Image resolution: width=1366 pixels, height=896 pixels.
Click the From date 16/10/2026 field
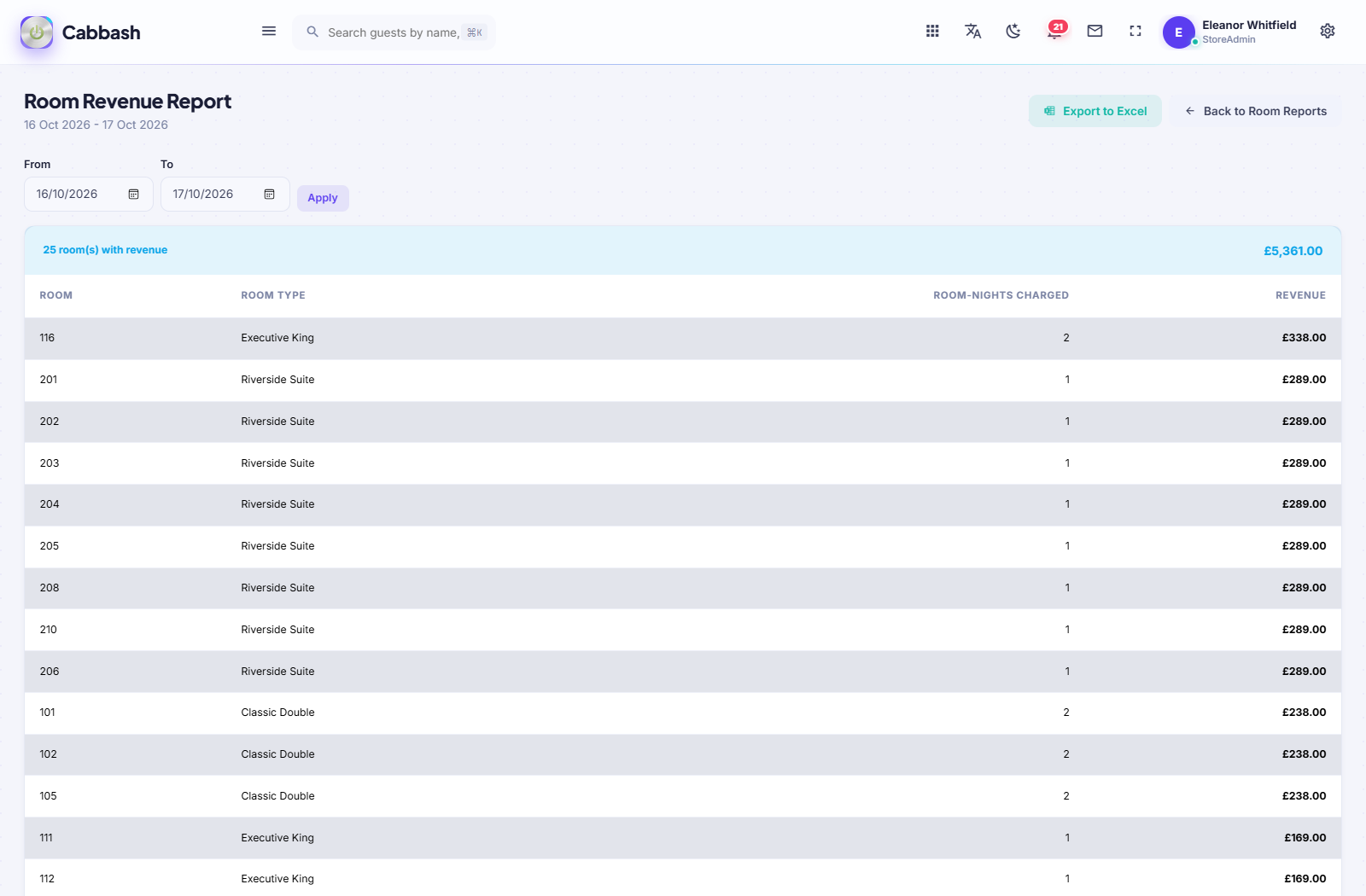point(89,195)
